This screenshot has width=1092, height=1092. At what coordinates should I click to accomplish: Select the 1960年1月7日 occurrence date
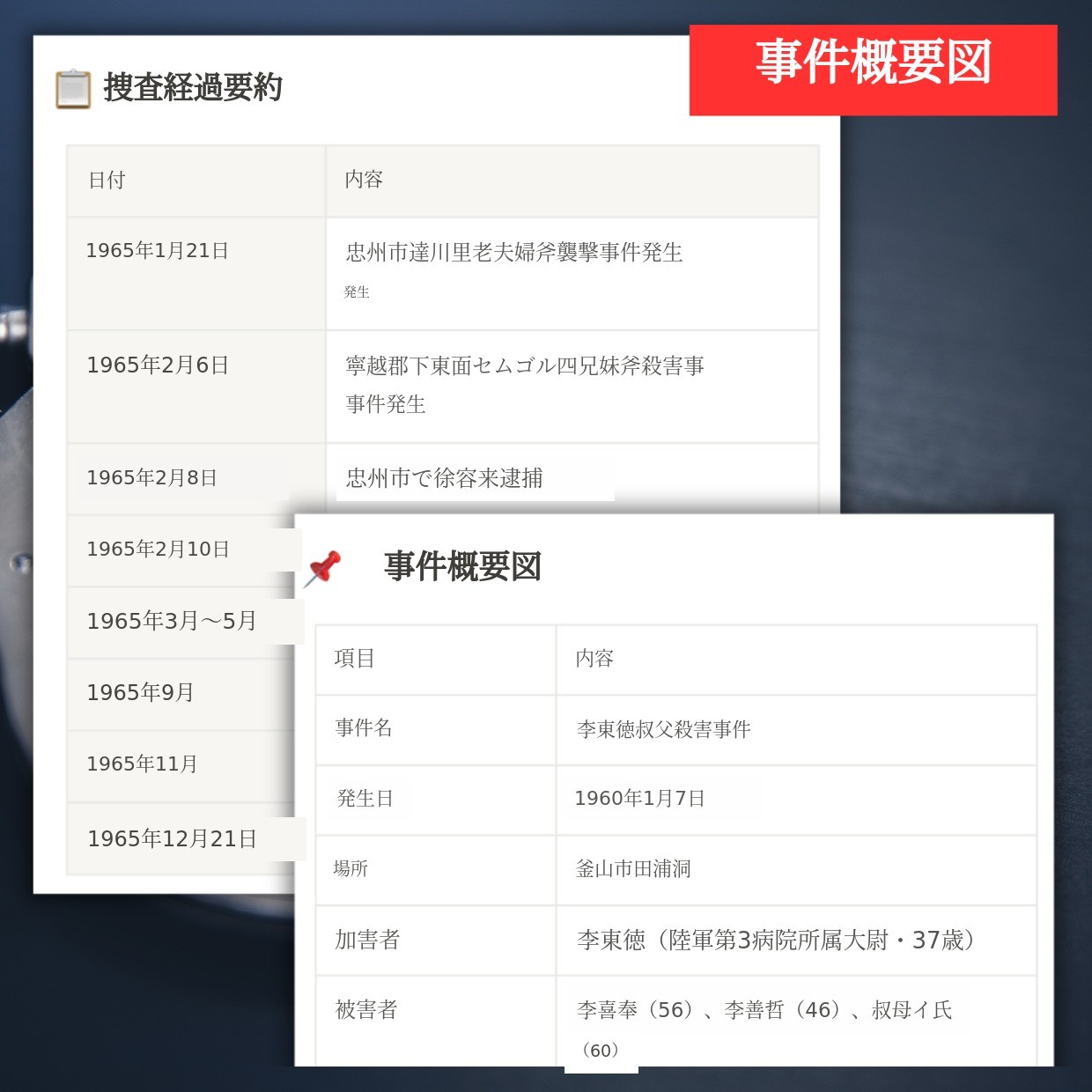pos(639,799)
